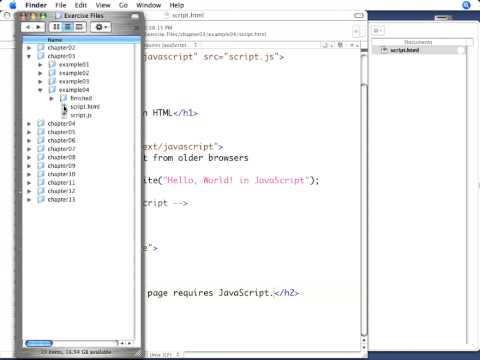Switch Finder to column view
This screenshot has width=480, height=360.
tap(79, 27)
